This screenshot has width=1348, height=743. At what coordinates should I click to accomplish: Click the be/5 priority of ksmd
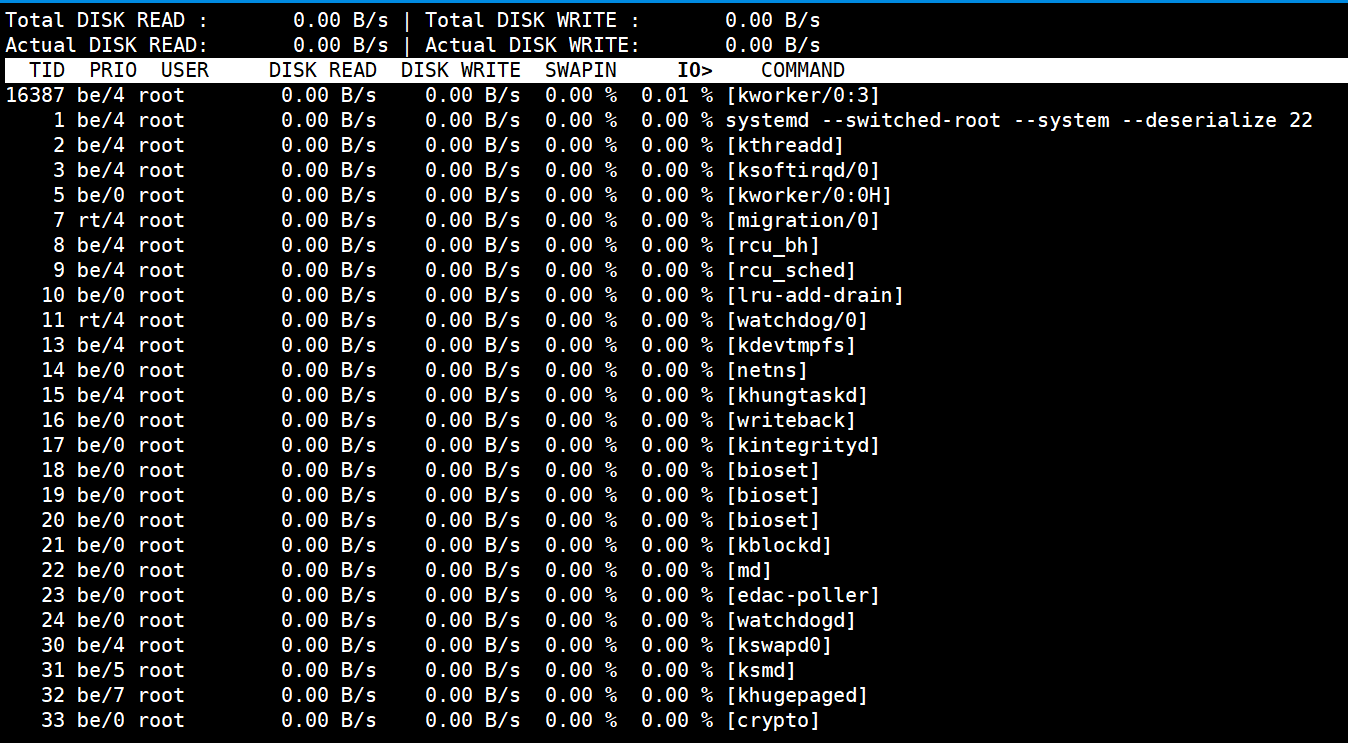click(101, 670)
